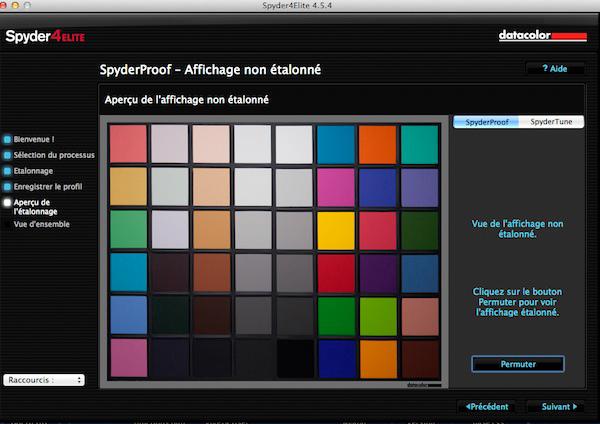
Task: Switch to the SpyderTune tab
Action: [x=552, y=122]
